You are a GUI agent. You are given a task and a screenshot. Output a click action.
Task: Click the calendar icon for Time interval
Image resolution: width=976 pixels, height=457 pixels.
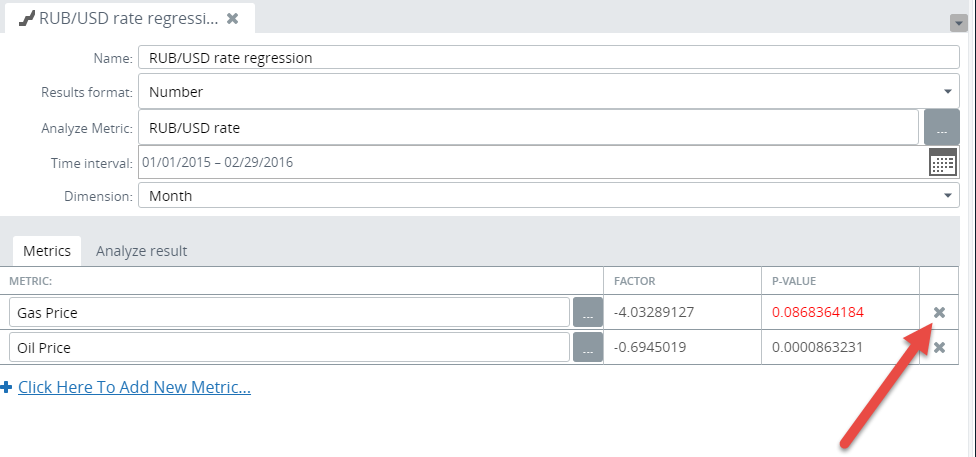[x=942, y=162]
